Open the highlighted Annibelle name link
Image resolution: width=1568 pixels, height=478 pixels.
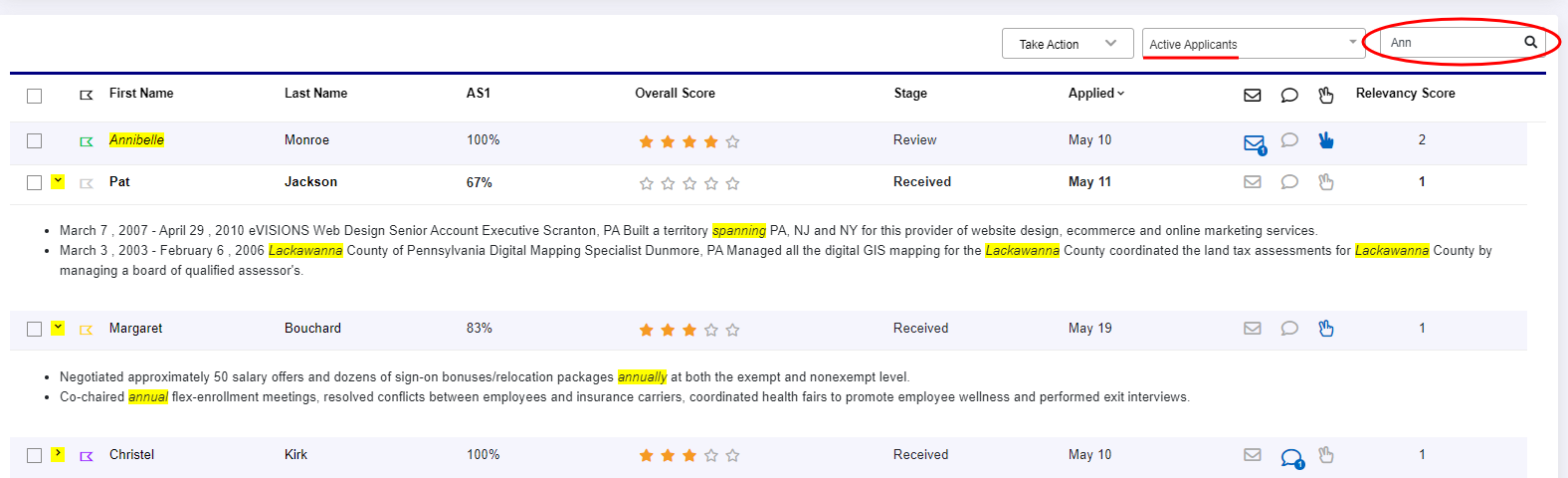(136, 139)
